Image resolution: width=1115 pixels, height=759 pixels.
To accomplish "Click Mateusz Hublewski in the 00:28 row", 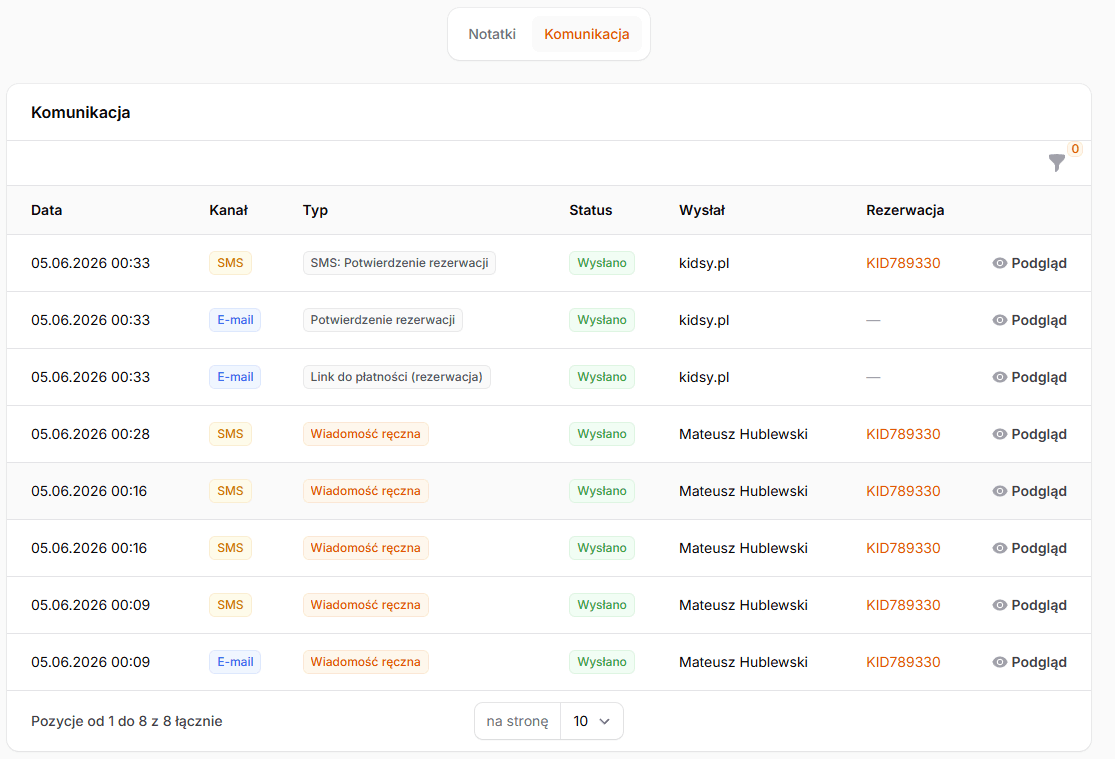I will coord(743,434).
